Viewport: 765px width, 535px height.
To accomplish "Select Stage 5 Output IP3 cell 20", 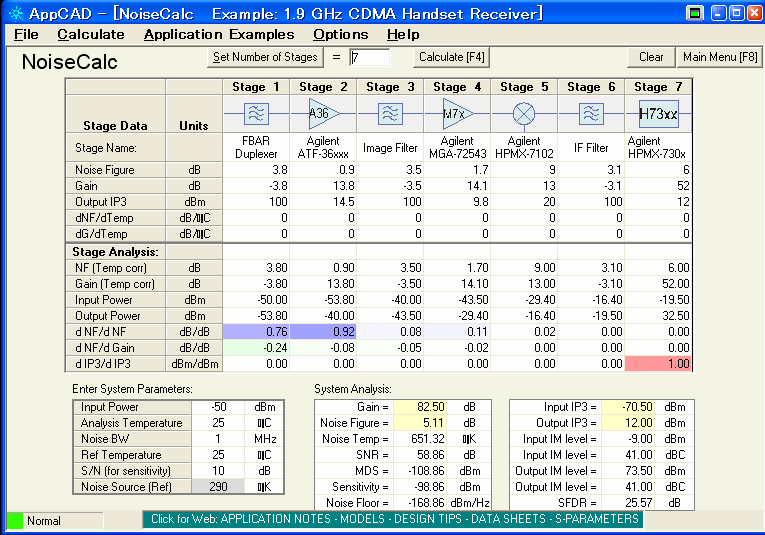I will pos(524,202).
